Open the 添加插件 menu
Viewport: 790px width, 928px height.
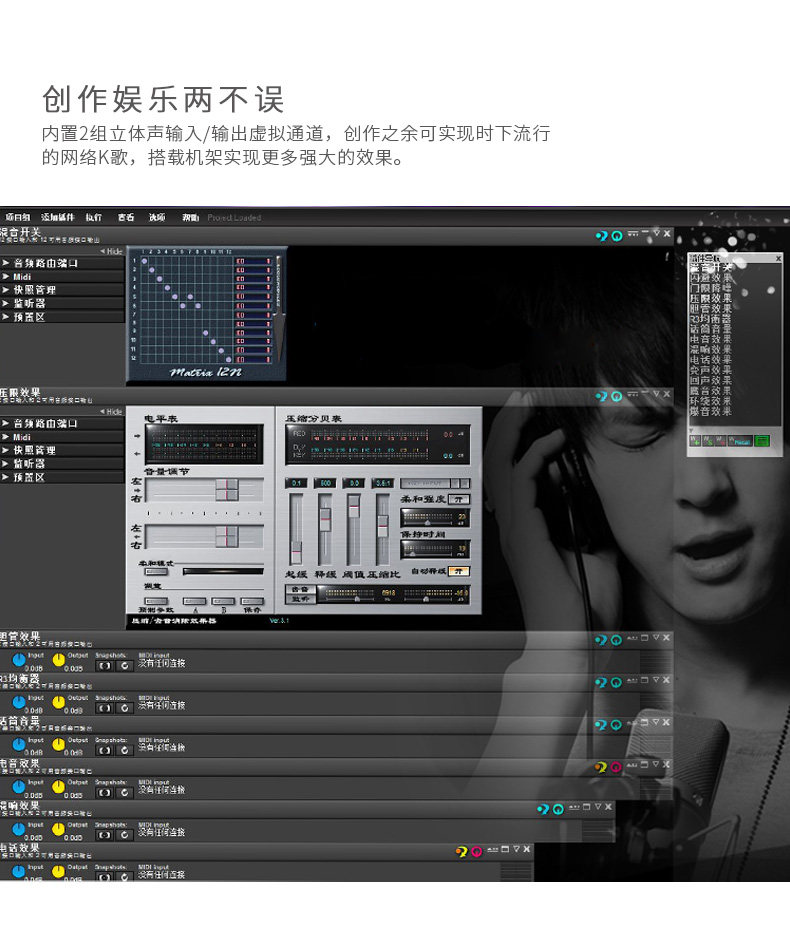[x=57, y=217]
